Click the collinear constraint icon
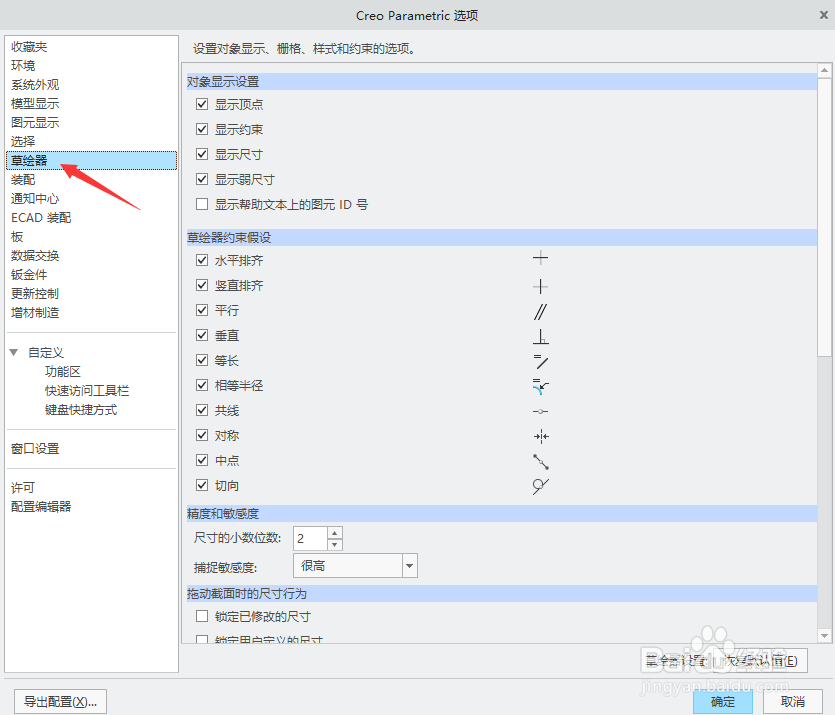This screenshot has height=715, width=835. (540, 412)
